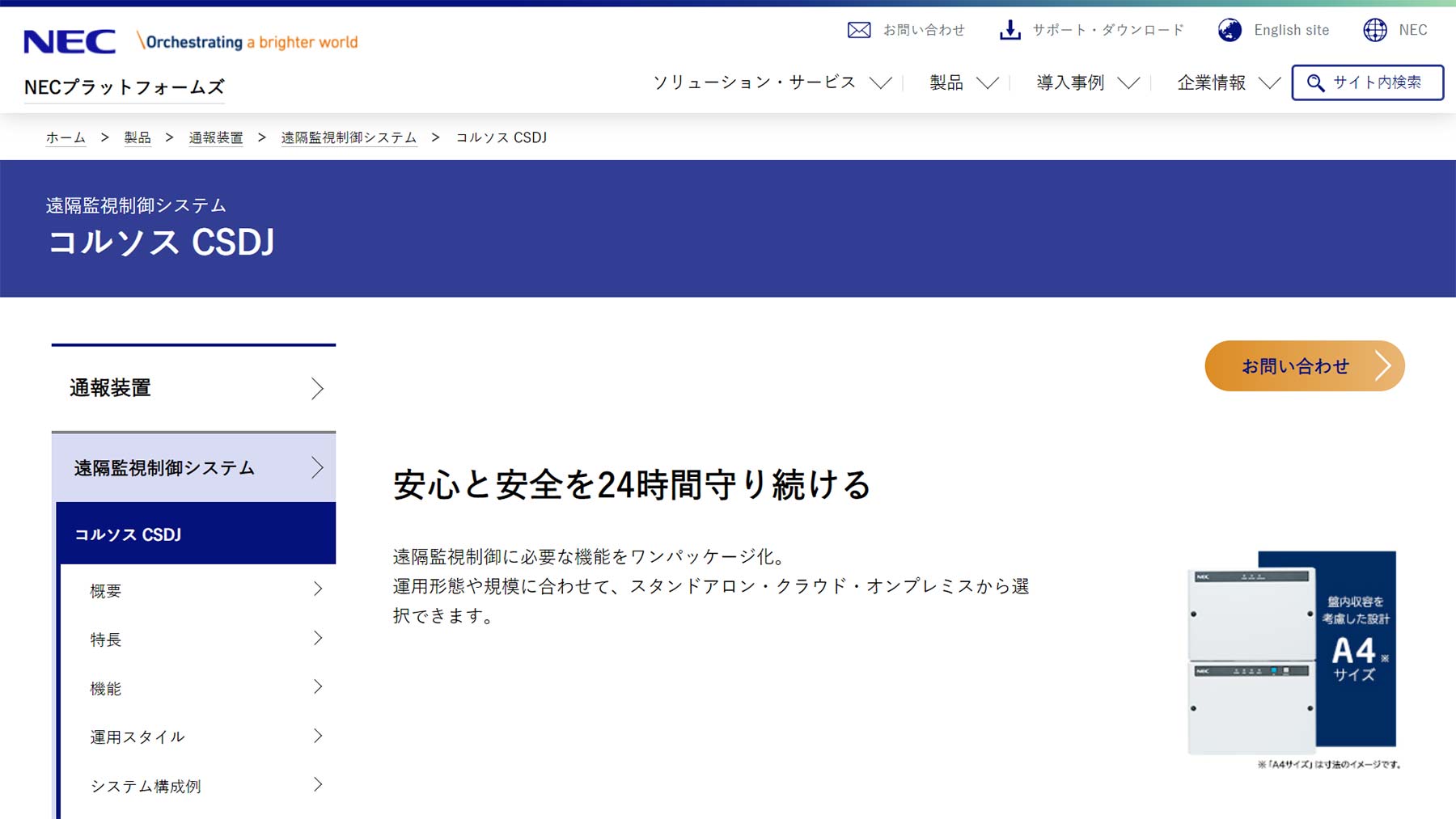Go to 通報装置 breadcrumb link
The height and width of the screenshot is (819, 1456).
point(216,137)
